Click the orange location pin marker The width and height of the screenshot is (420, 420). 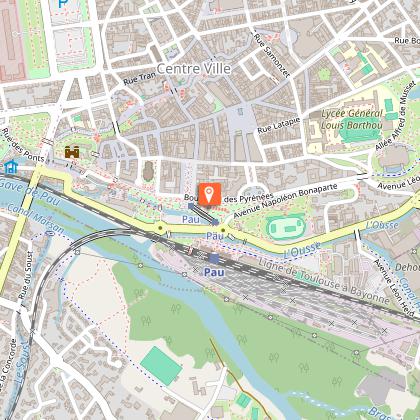click(x=210, y=194)
